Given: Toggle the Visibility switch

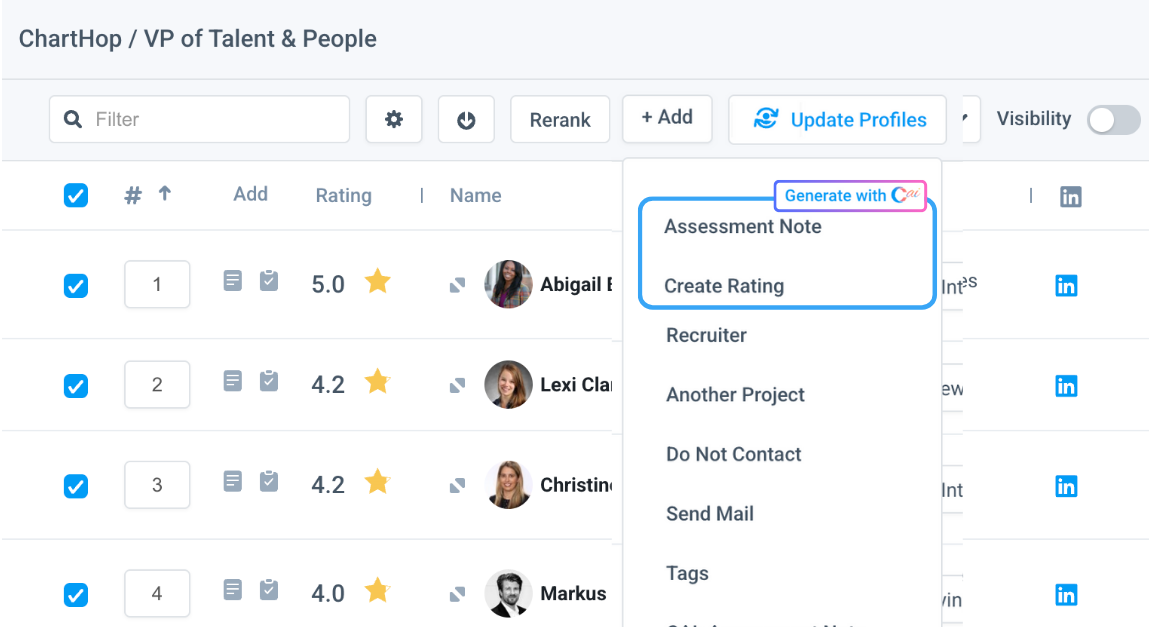Looking at the screenshot, I should (1113, 119).
